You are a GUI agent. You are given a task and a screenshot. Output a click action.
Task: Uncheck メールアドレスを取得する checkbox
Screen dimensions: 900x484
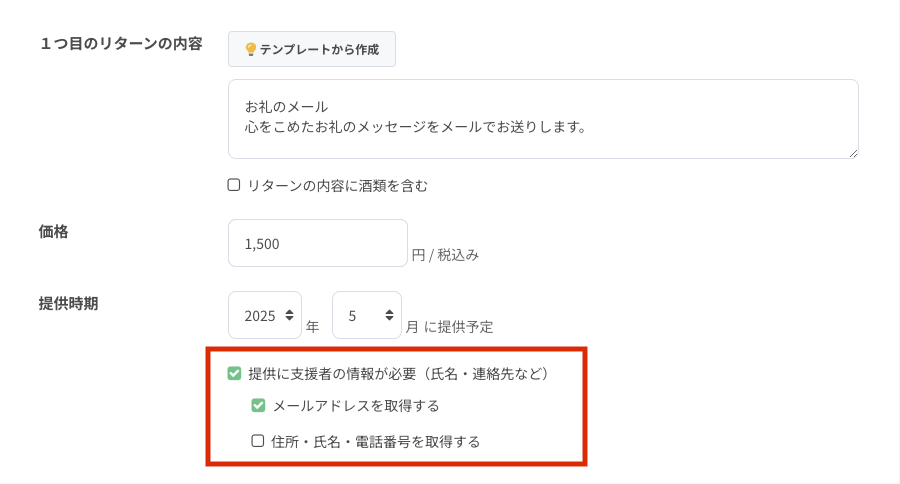(258, 406)
